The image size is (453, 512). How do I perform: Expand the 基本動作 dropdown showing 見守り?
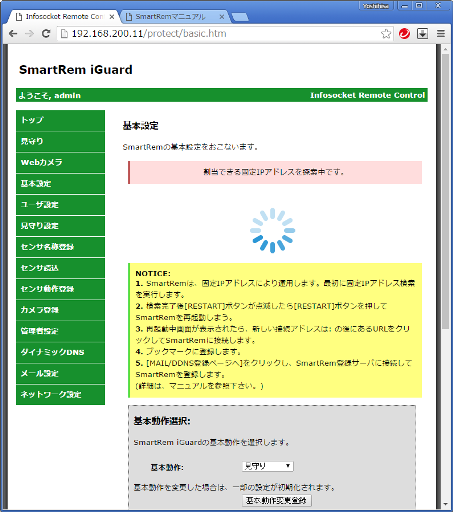[268, 466]
